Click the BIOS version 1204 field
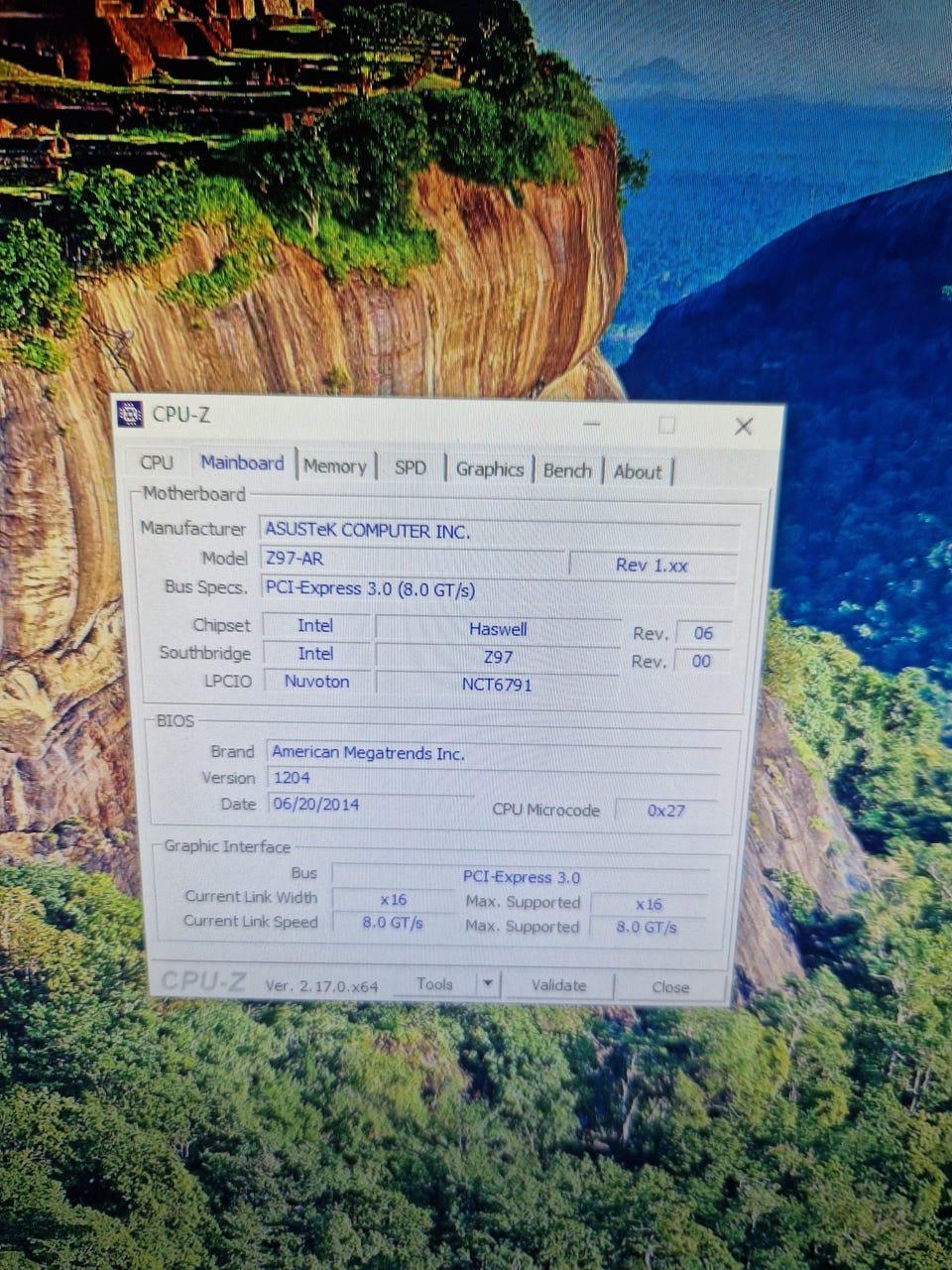Screen dimensions: 952x1270 point(493,779)
